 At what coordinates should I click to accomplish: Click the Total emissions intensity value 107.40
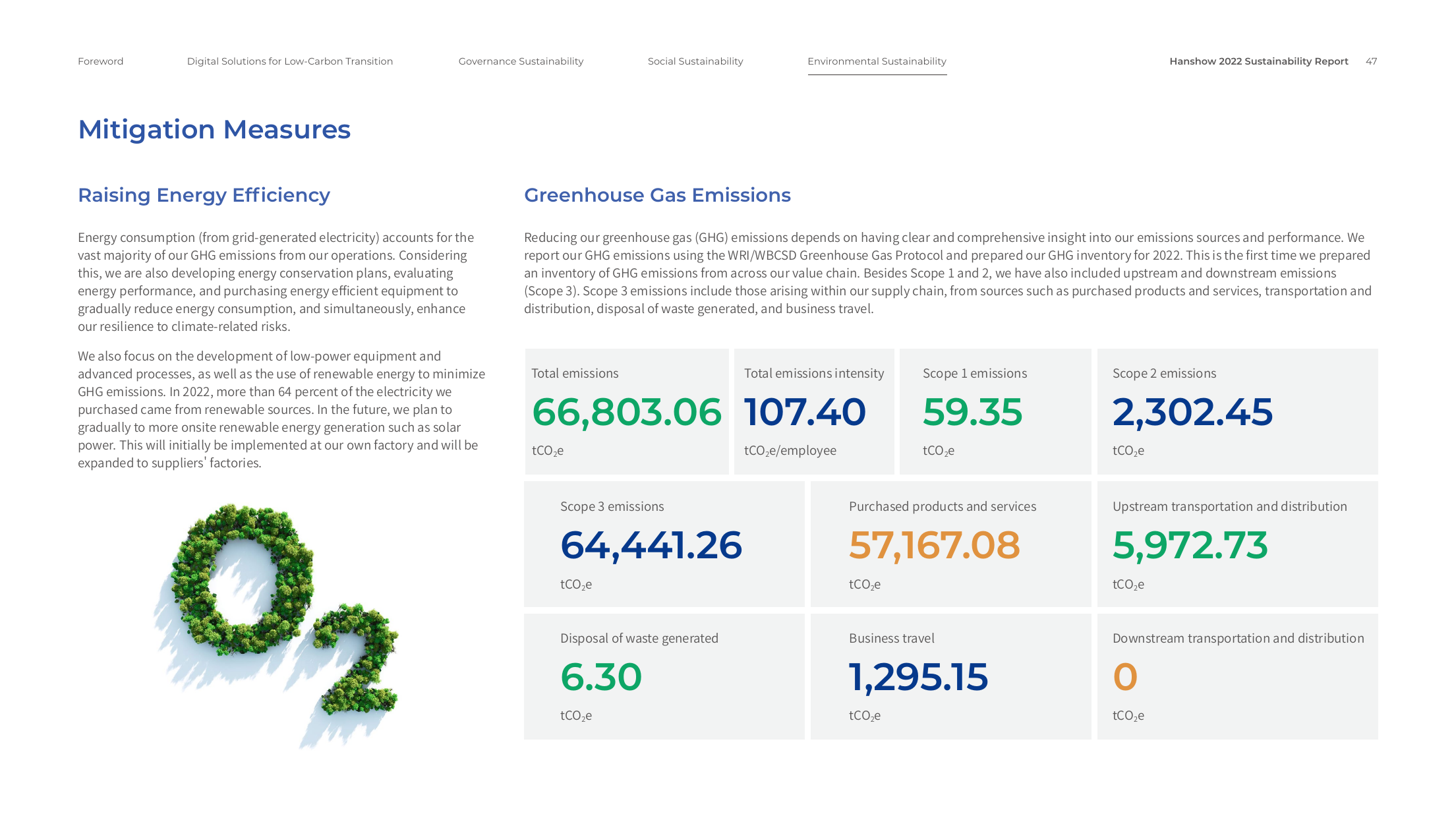805,412
